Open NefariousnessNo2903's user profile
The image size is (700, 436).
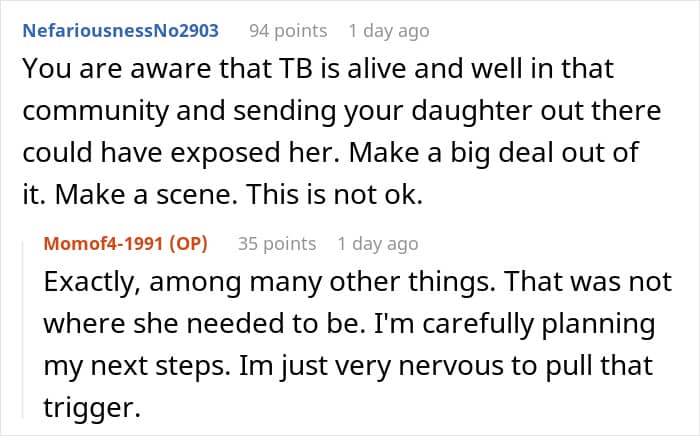(121, 31)
